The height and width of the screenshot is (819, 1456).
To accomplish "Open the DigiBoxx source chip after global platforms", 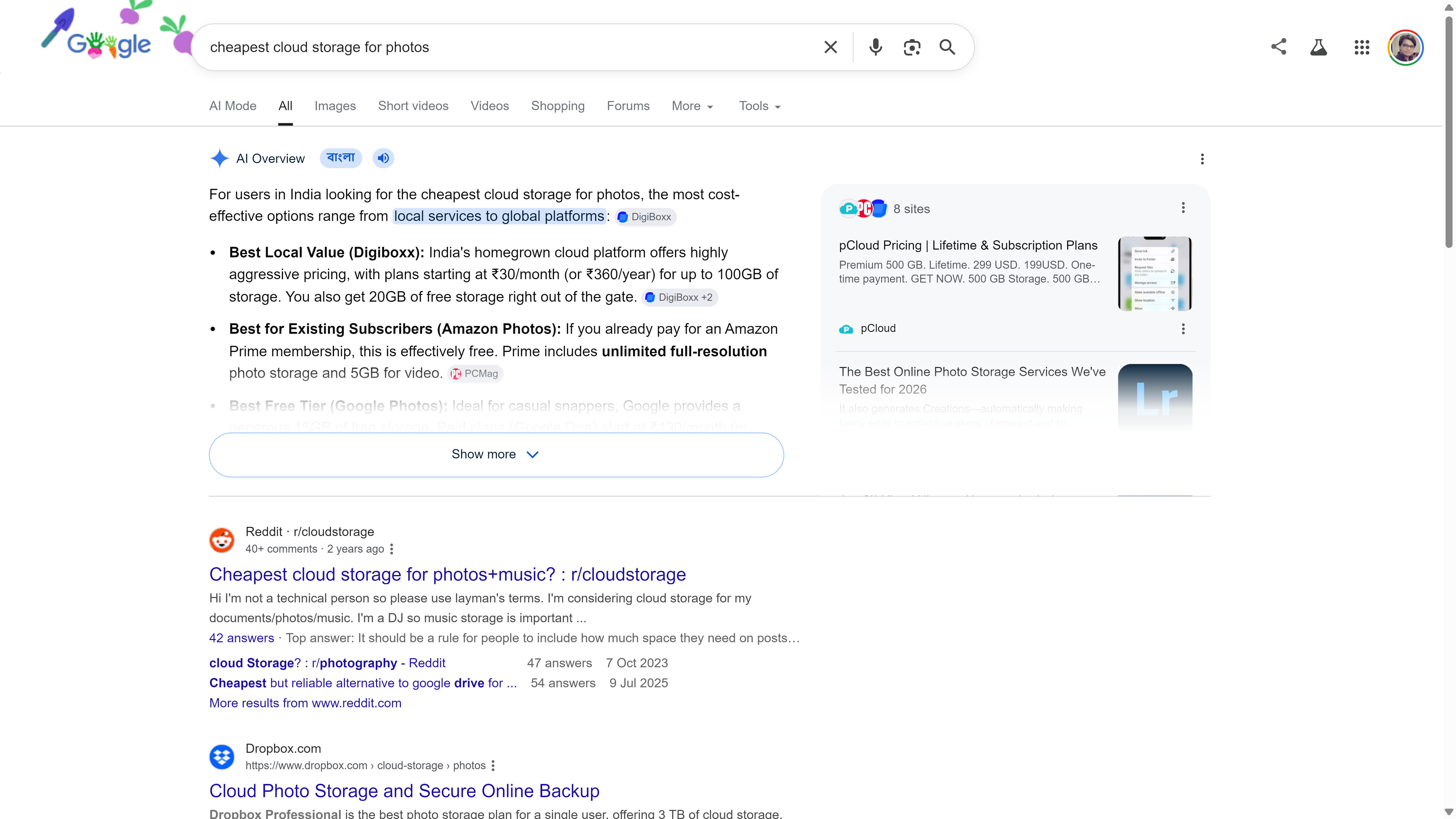I will 645,217.
